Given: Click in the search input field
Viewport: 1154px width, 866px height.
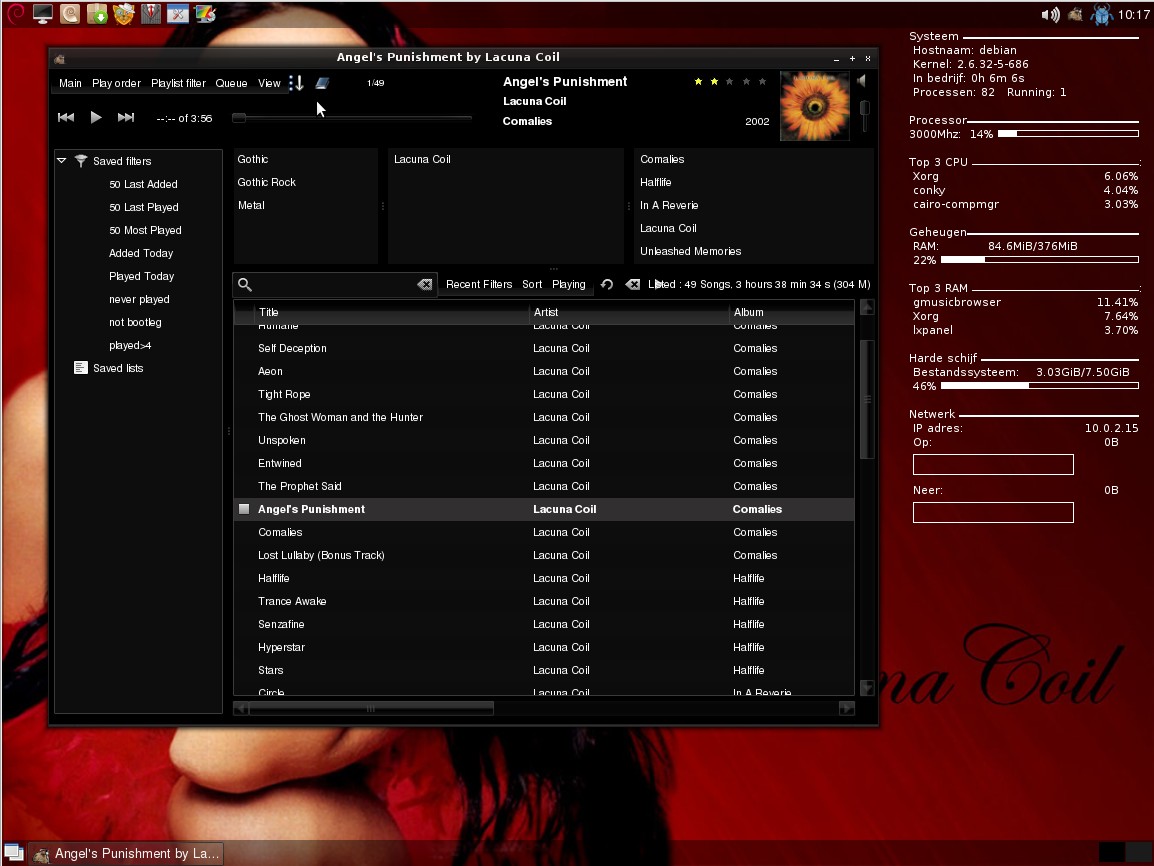Looking at the screenshot, I should tap(335, 284).
